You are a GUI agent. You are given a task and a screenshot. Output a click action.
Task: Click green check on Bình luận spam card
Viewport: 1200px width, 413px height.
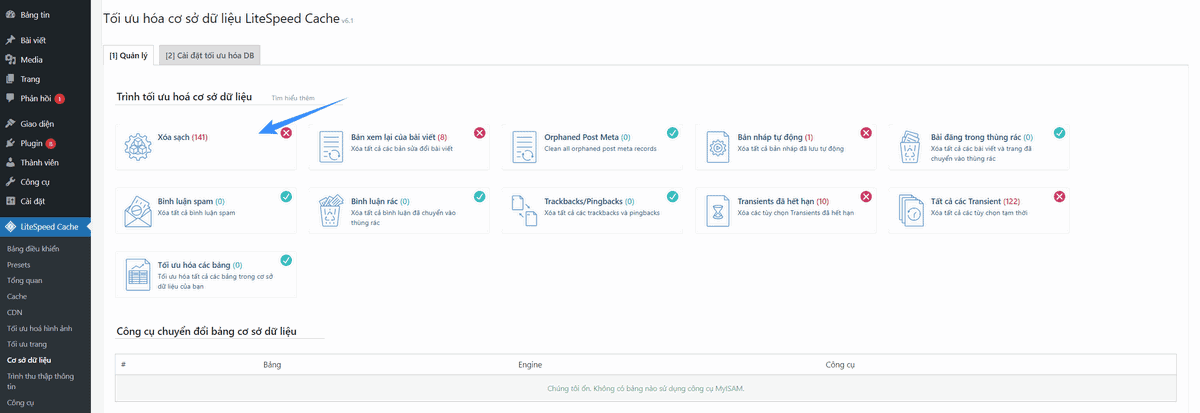click(x=286, y=196)
